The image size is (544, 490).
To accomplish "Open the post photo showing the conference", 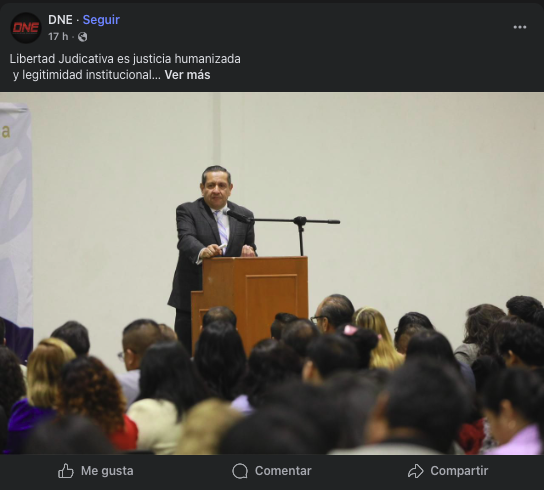I will (272, 273).
